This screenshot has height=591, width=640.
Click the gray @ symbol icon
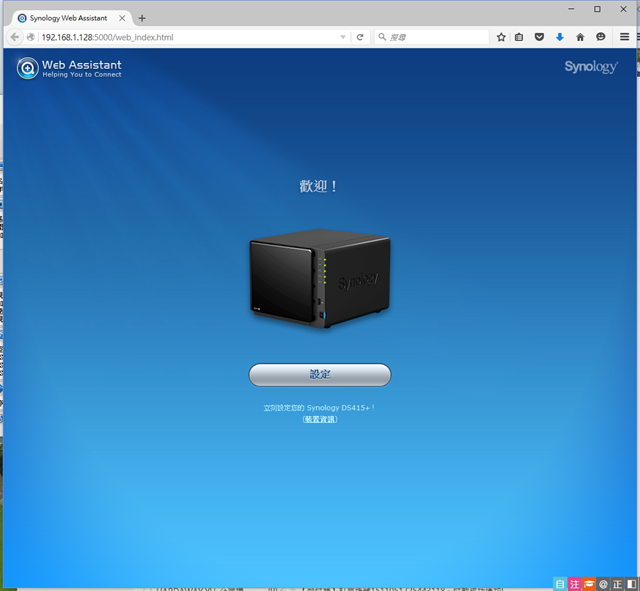(603, 584)
